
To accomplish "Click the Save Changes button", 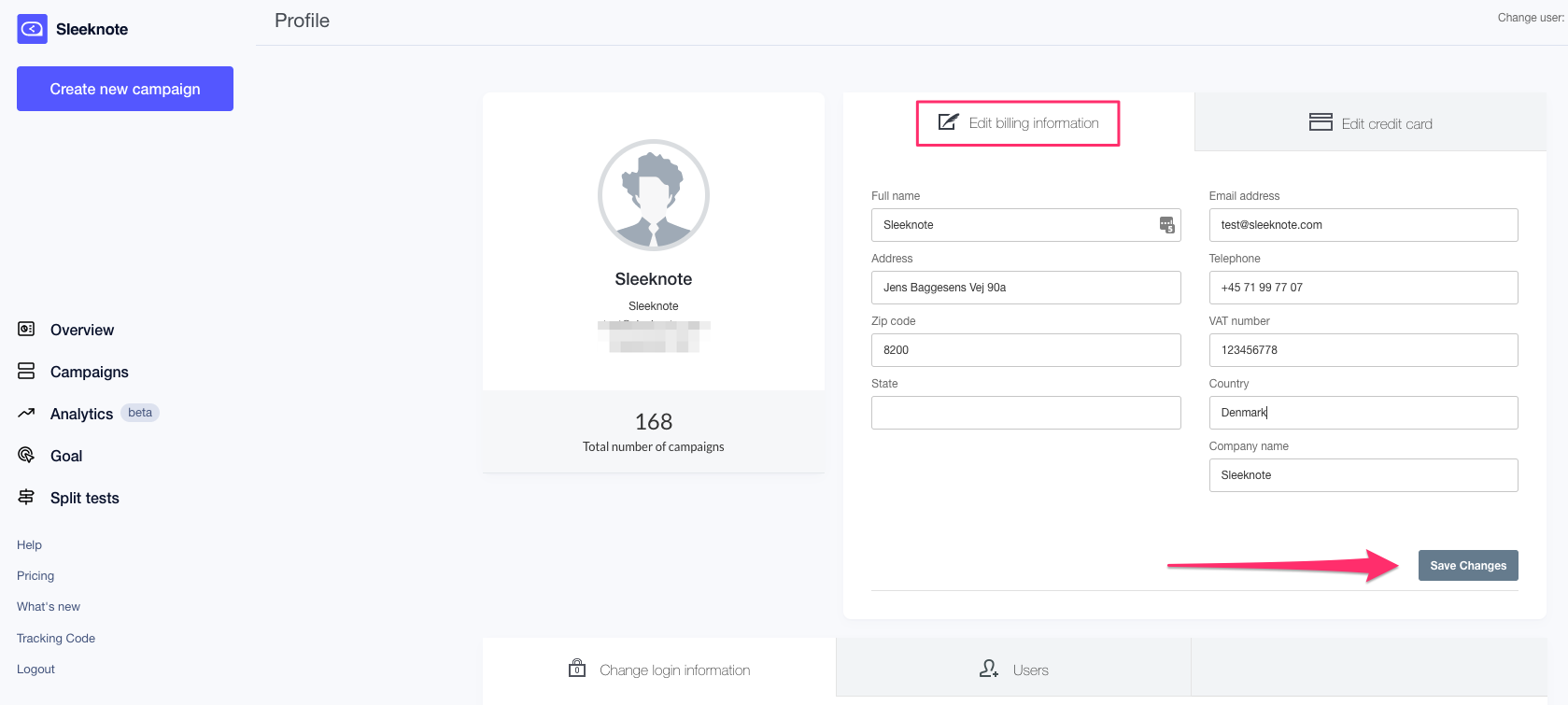I will pos(1467,565).
